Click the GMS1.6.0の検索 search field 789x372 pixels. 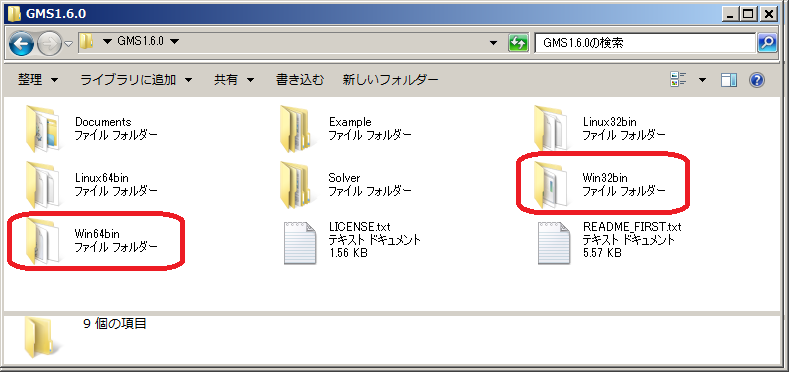coord(645,43)
